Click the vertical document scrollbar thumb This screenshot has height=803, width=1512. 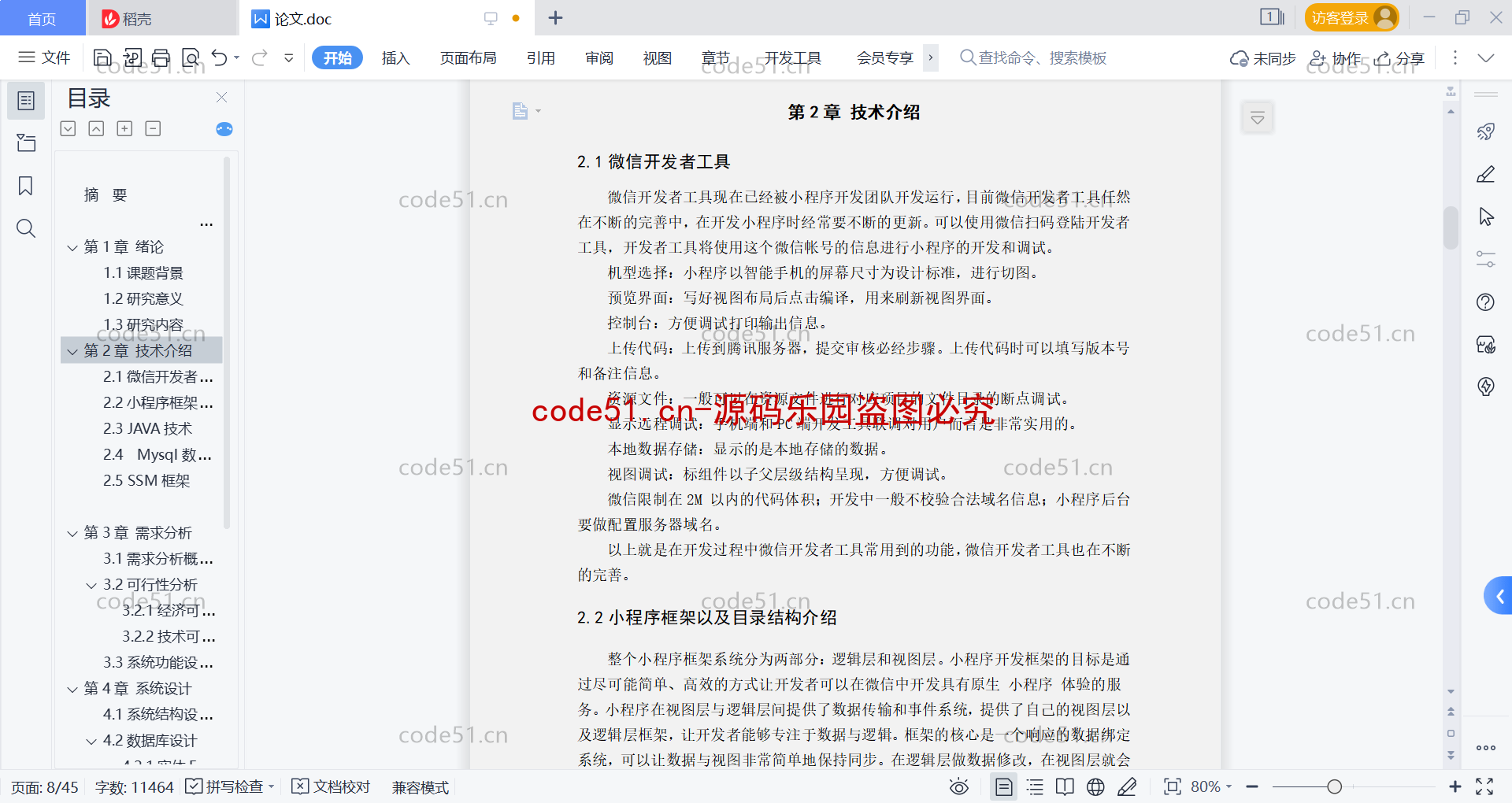[x=1451, y=228]
